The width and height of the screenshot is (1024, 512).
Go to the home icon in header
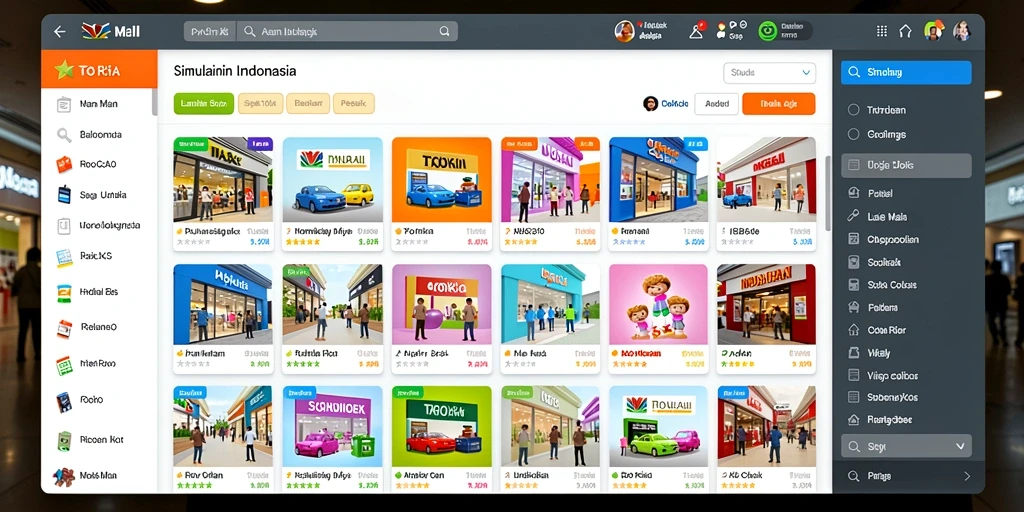pyautogui.click(x=905, y=31)
